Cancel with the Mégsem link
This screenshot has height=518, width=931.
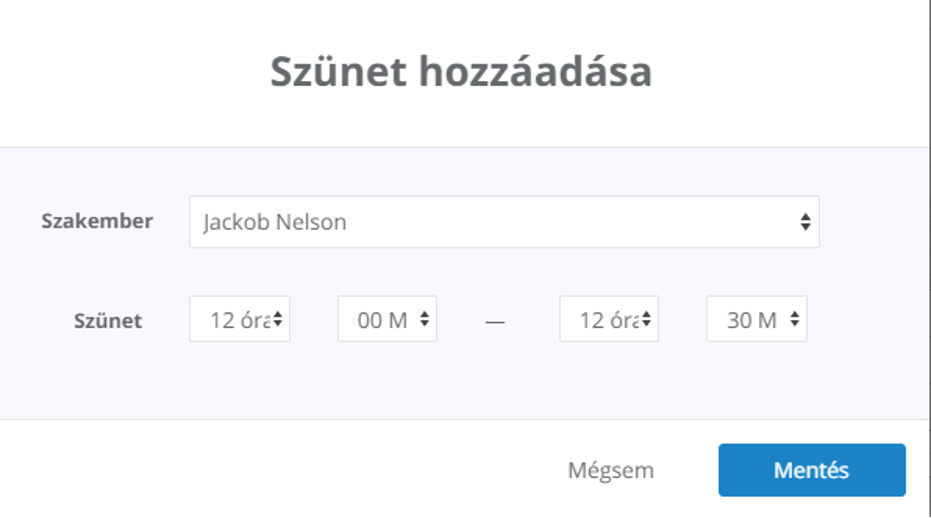tap(611, 470)
